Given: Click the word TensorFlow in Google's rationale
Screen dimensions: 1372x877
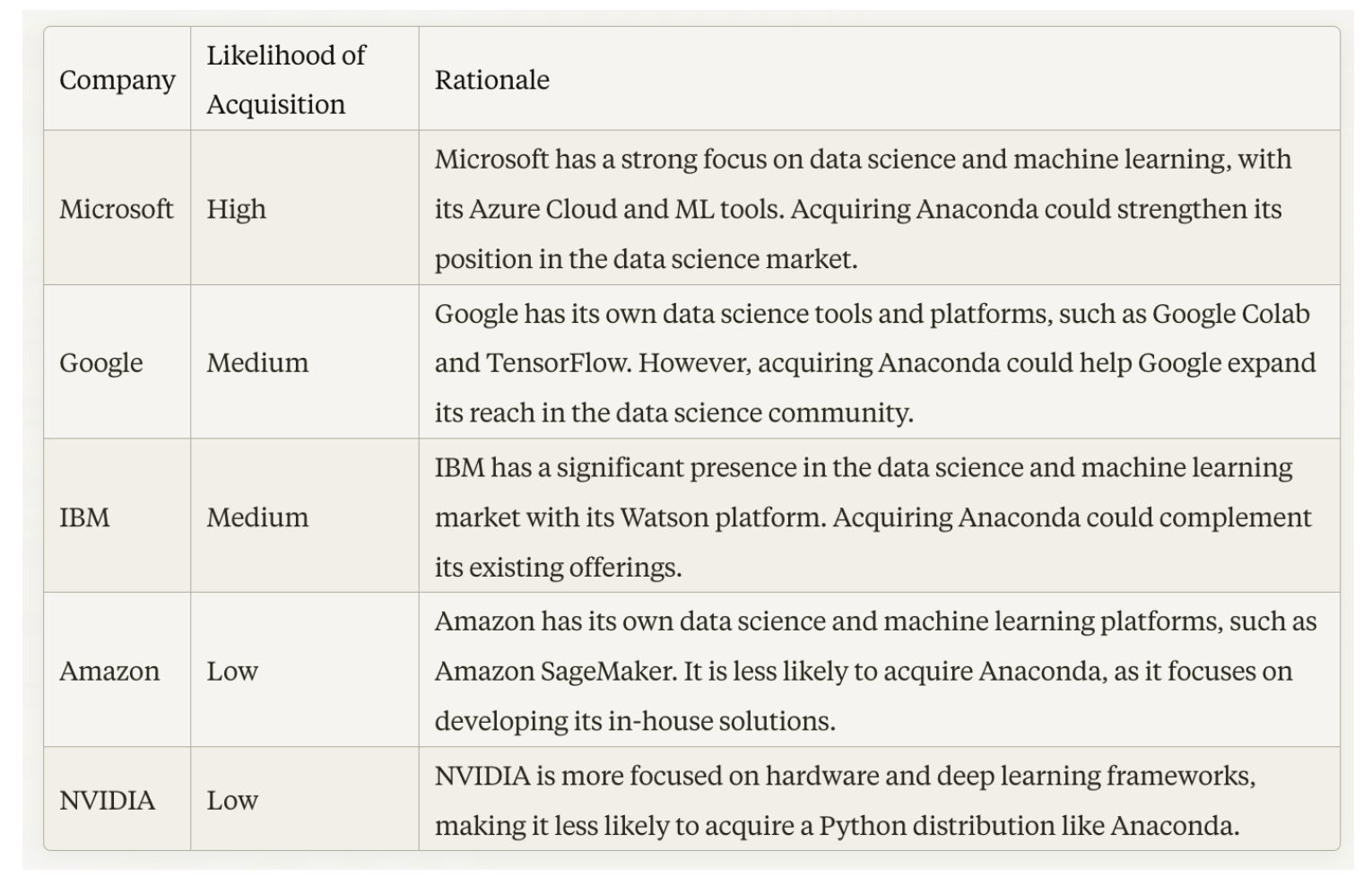Looking at the screenshot, I should click(558, 362).
